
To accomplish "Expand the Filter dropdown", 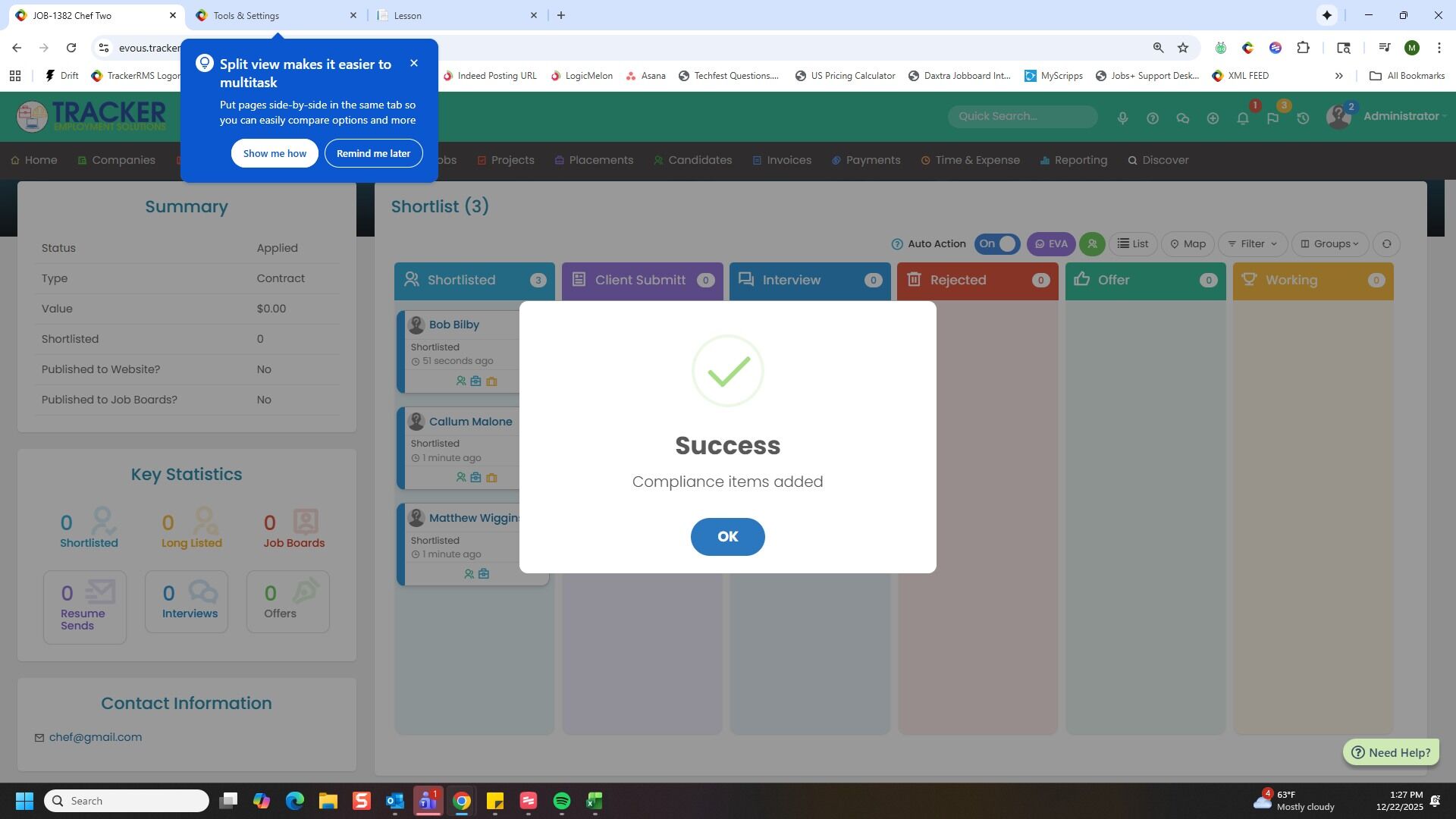I will pyautogui.click(x=1252, y=244).
